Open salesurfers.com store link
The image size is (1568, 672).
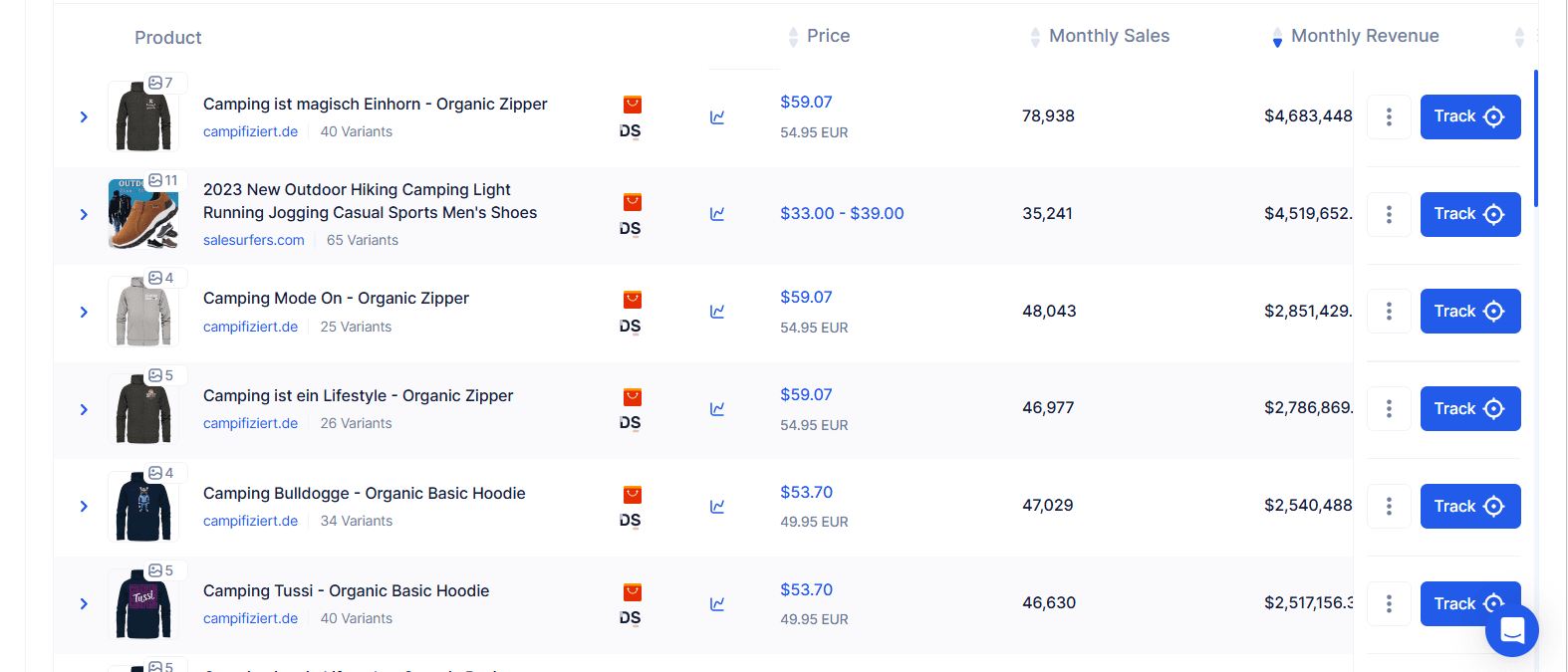pos(254,240)
